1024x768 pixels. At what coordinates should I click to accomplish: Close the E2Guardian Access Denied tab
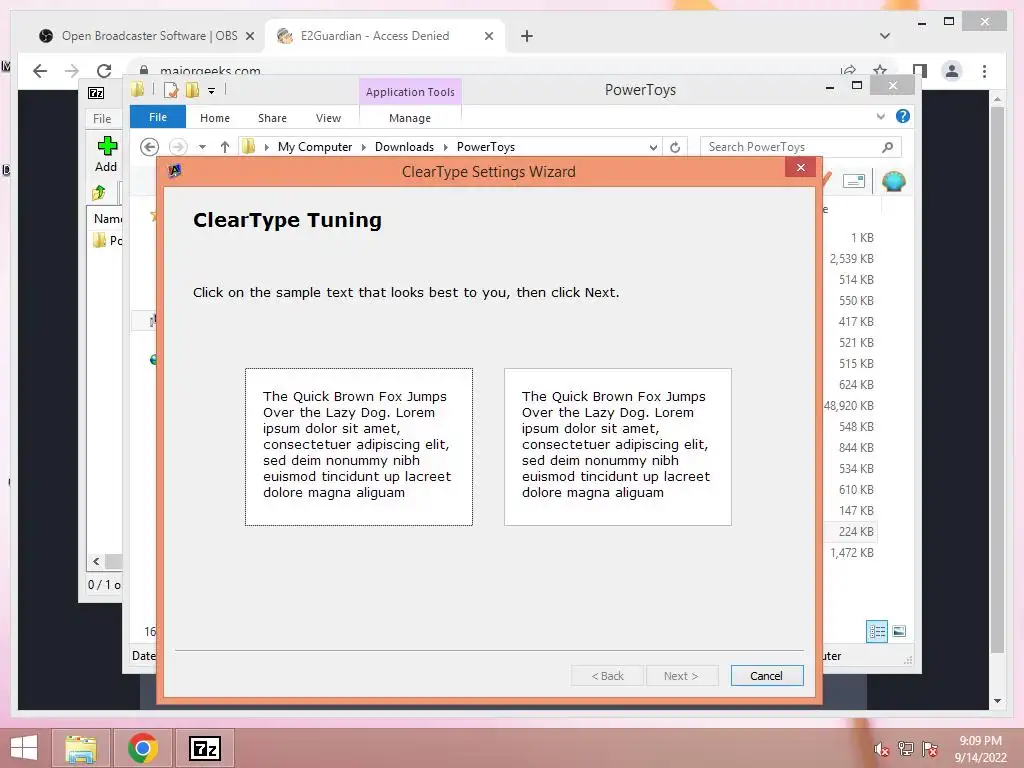coord(488,36)
